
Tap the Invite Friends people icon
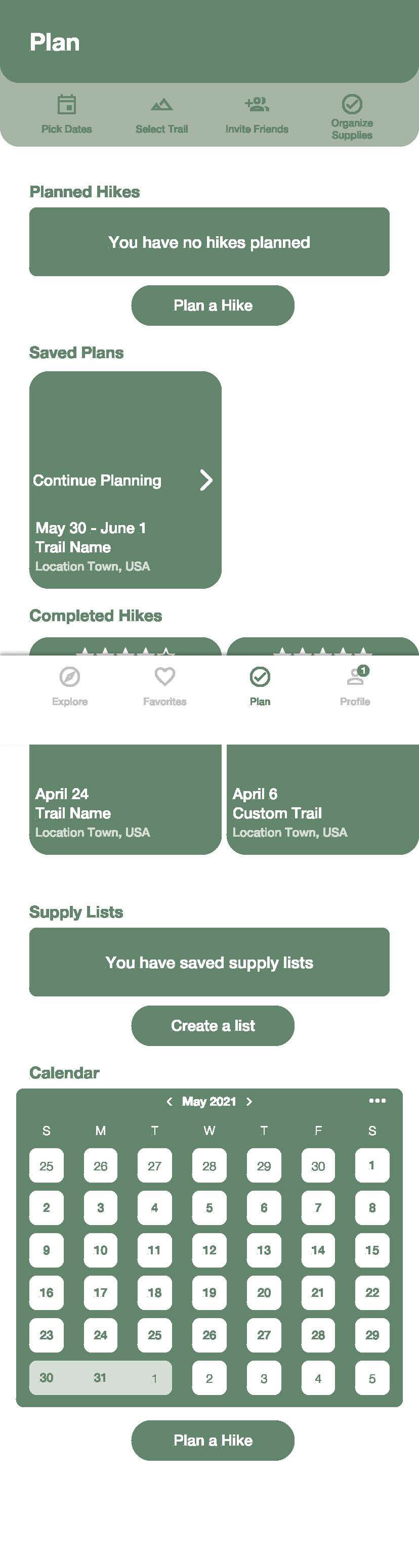[x=257, y=104]
